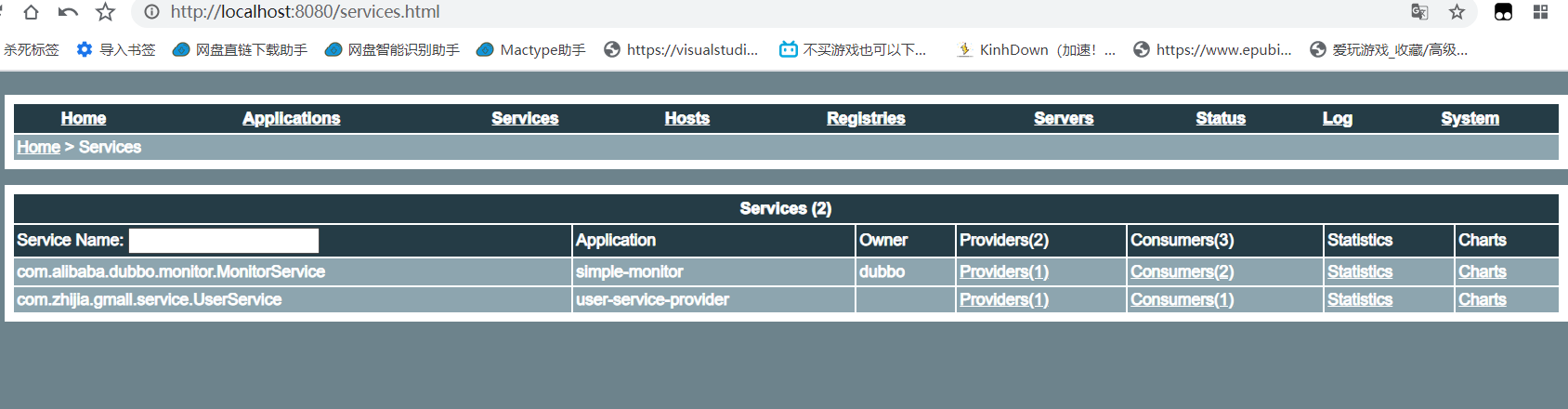Open 爱玩游戏_收藏/高级... bookmark

pyautogui.click(x=1389, y=49)
